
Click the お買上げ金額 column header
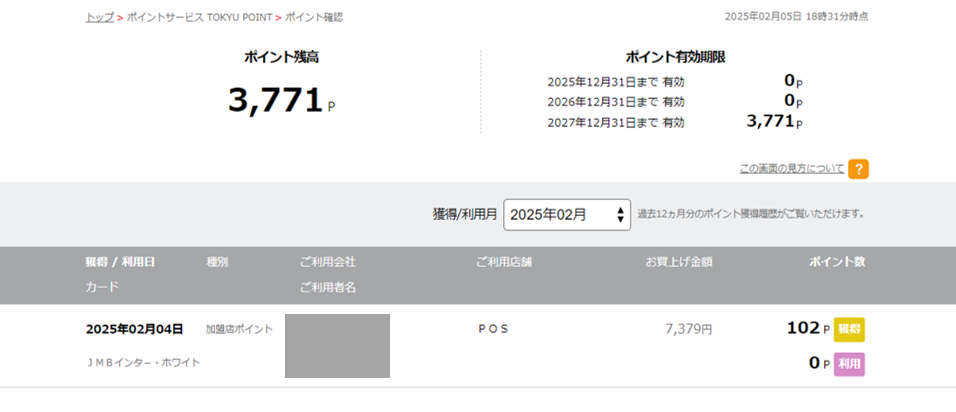679,262
